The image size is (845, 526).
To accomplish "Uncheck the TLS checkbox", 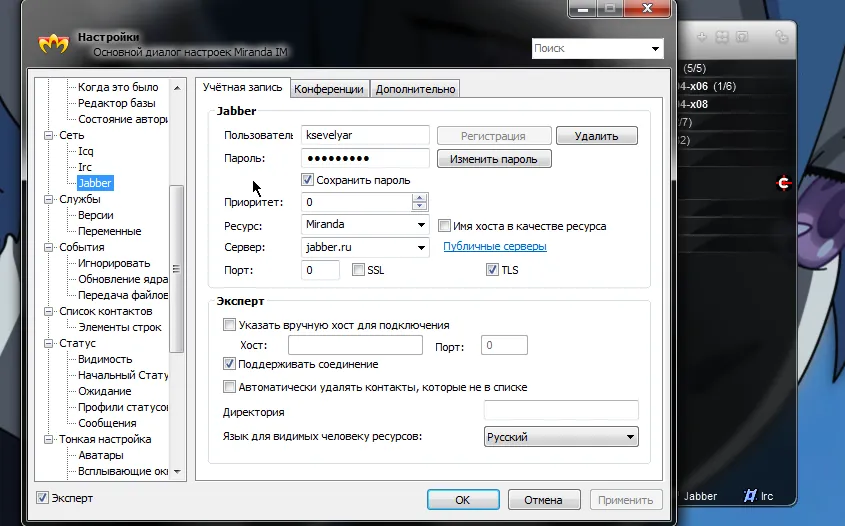I will (492, 270).
